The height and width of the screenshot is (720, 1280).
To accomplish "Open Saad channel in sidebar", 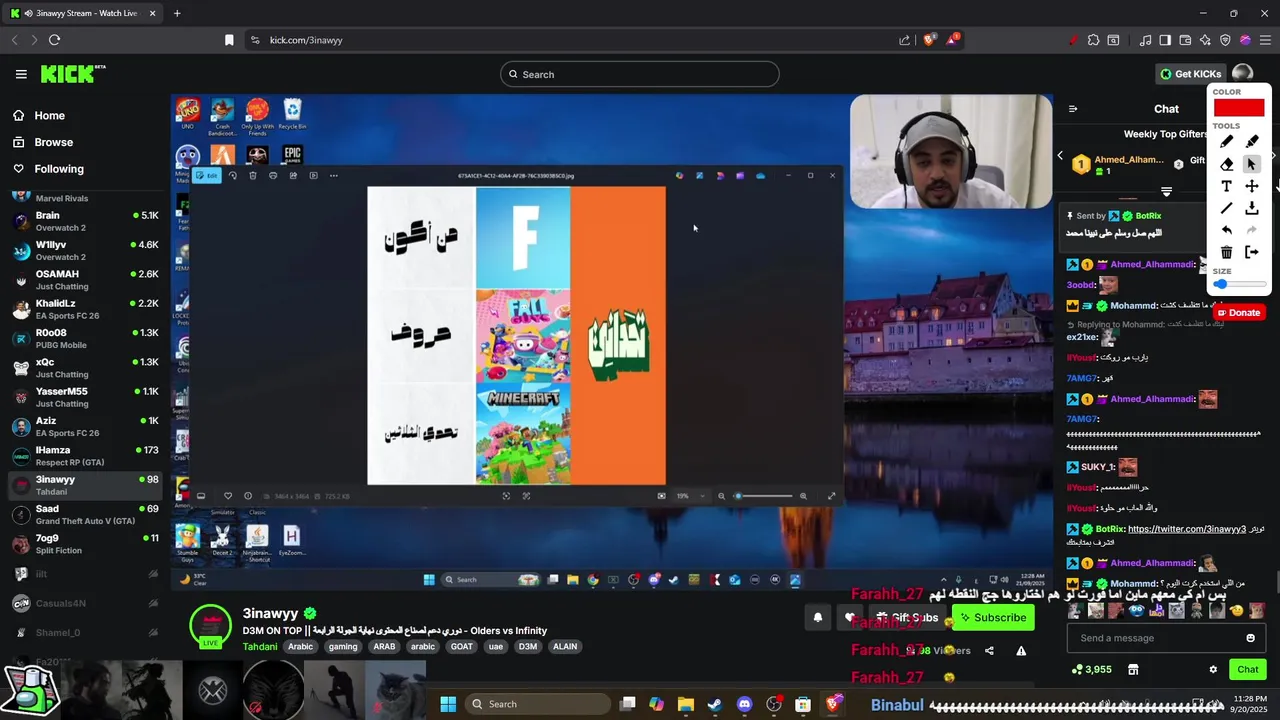I will pyautogui.click(x=85, y=515).
